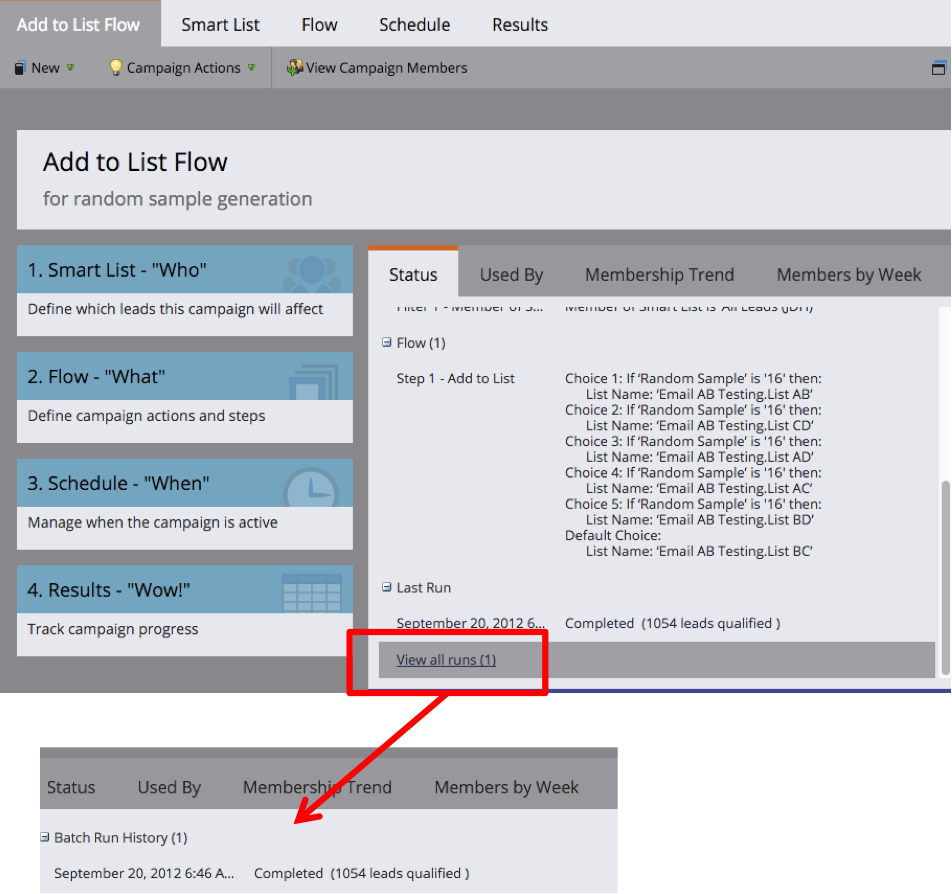
Task: Select the Membership Trend tab in status panel
Action: [x=659, y=275]
